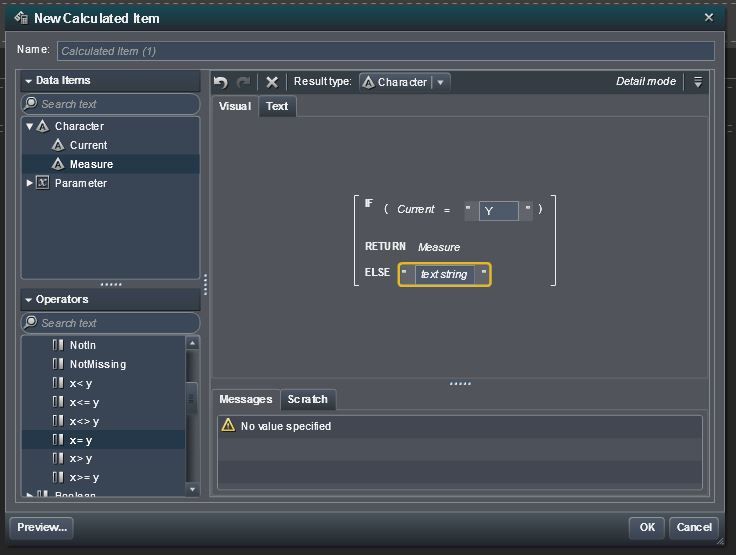
Task: Collapse the Operators panel
Action: pyautogui.click(x=29, y=300)
